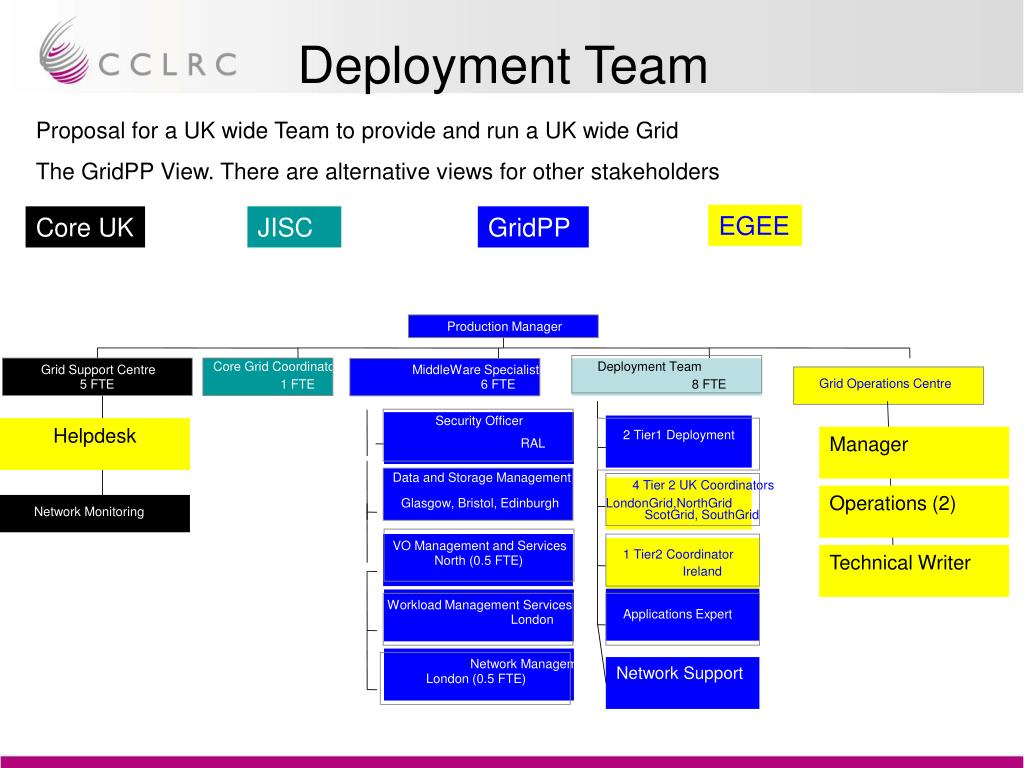
Task: Select the Deployment Team slide title
Action: pyautogui.click(x=503, y=65)
